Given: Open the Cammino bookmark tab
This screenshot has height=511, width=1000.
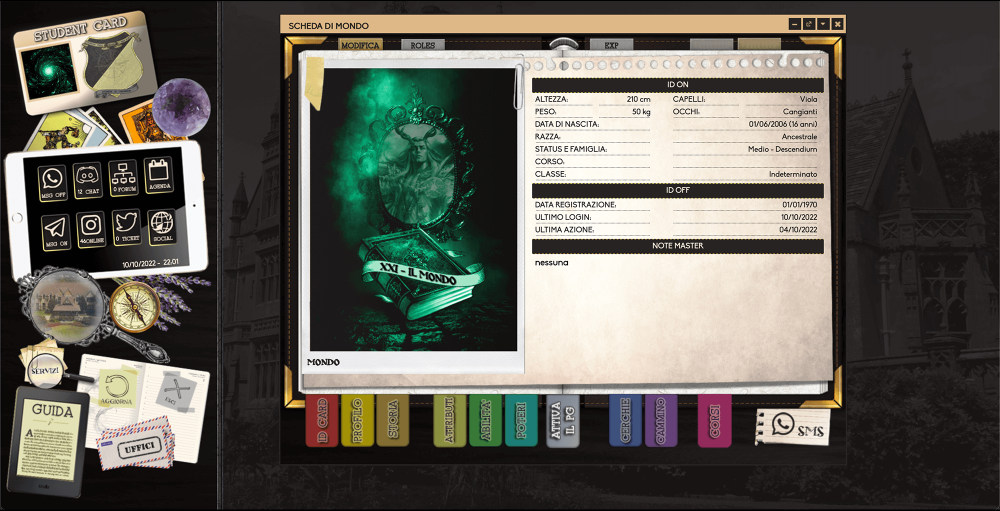Looking at the screenshot, I should click(661, 420).
